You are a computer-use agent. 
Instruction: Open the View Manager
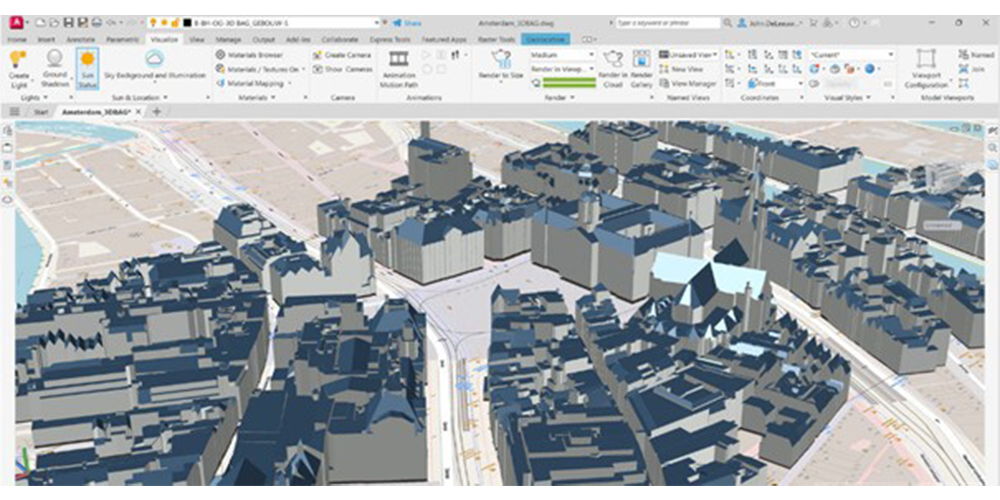(692, 84)
